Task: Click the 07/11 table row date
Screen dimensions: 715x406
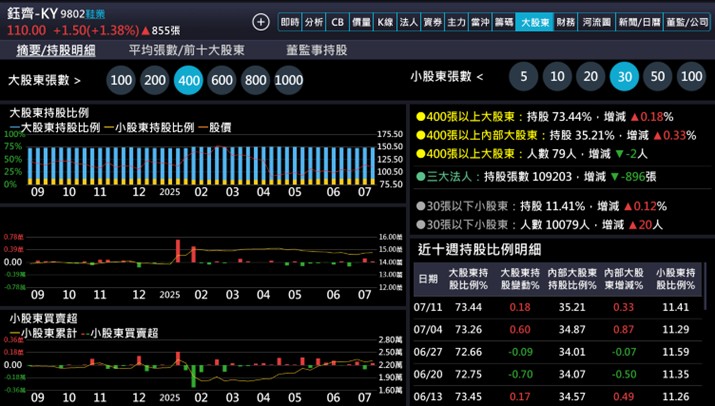Action: tap(428, 307)
